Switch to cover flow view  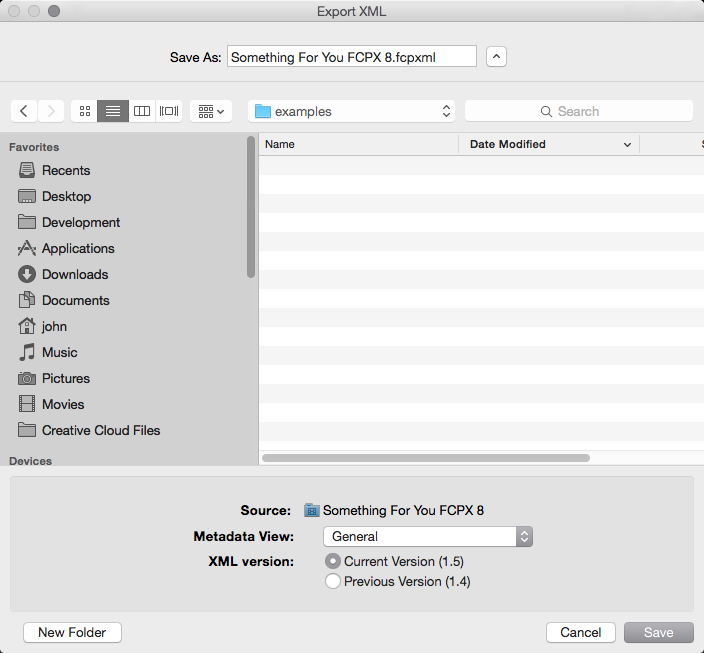[x=169, y=111]
